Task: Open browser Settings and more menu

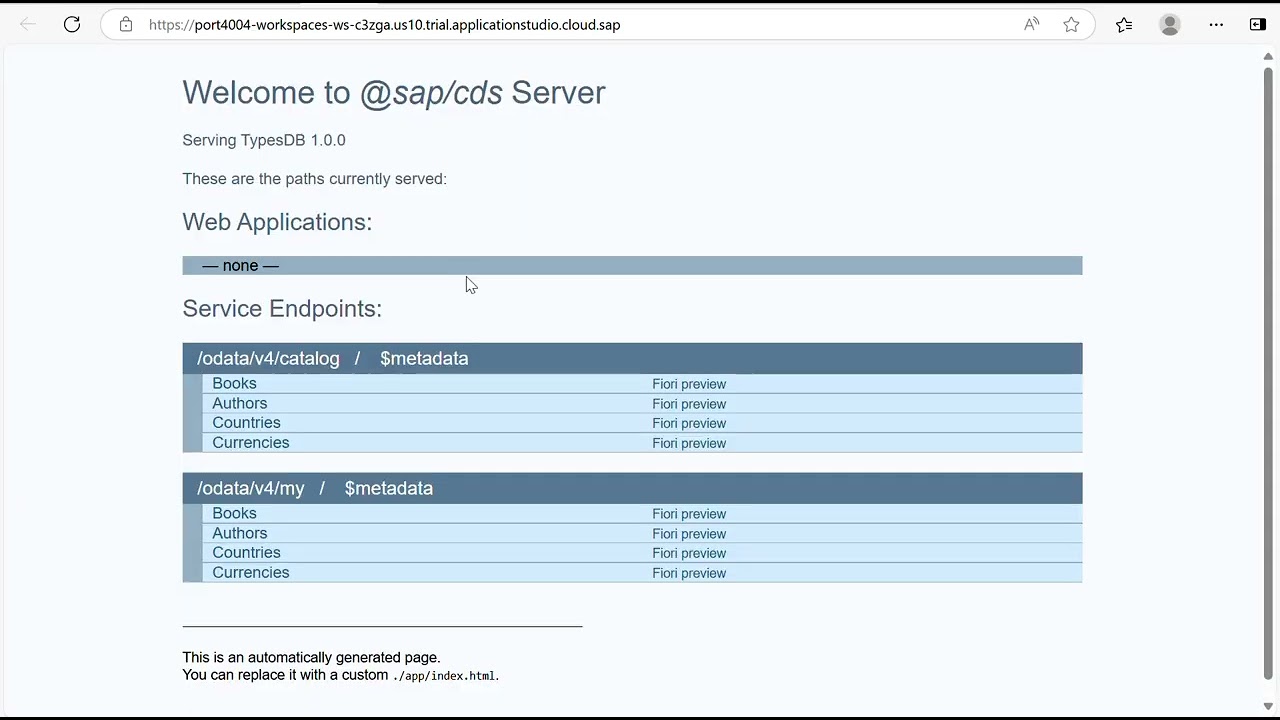Action: coord(1216,24)
